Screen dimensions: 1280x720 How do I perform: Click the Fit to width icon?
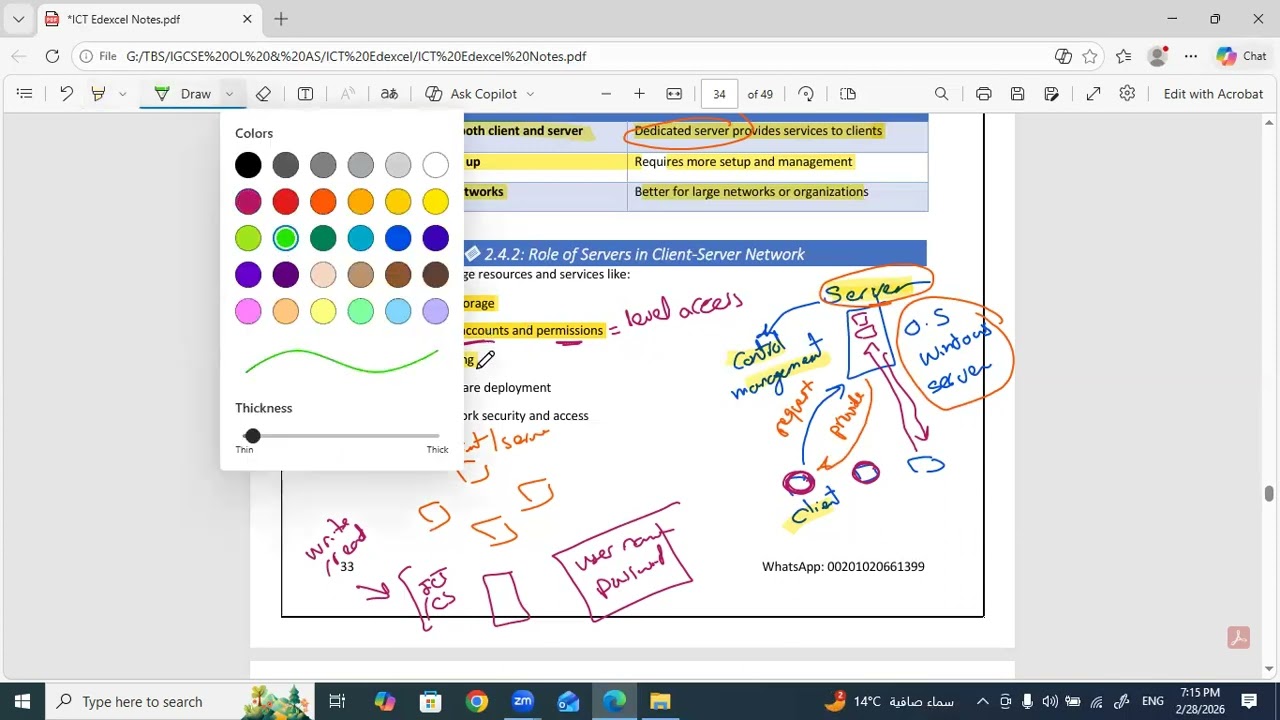(674, 94)
